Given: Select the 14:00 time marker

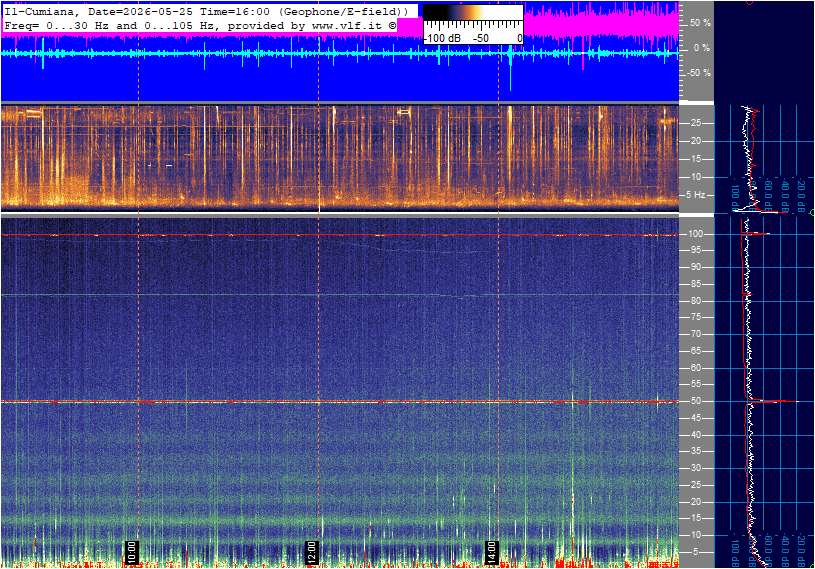Looking at the screenshot, I should (x=491, y=552).
